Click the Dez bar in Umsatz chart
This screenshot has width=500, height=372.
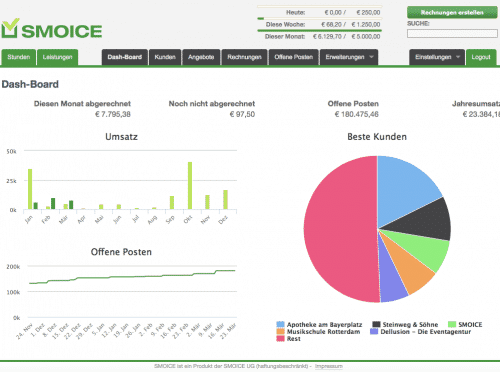(x=225, y=200)
